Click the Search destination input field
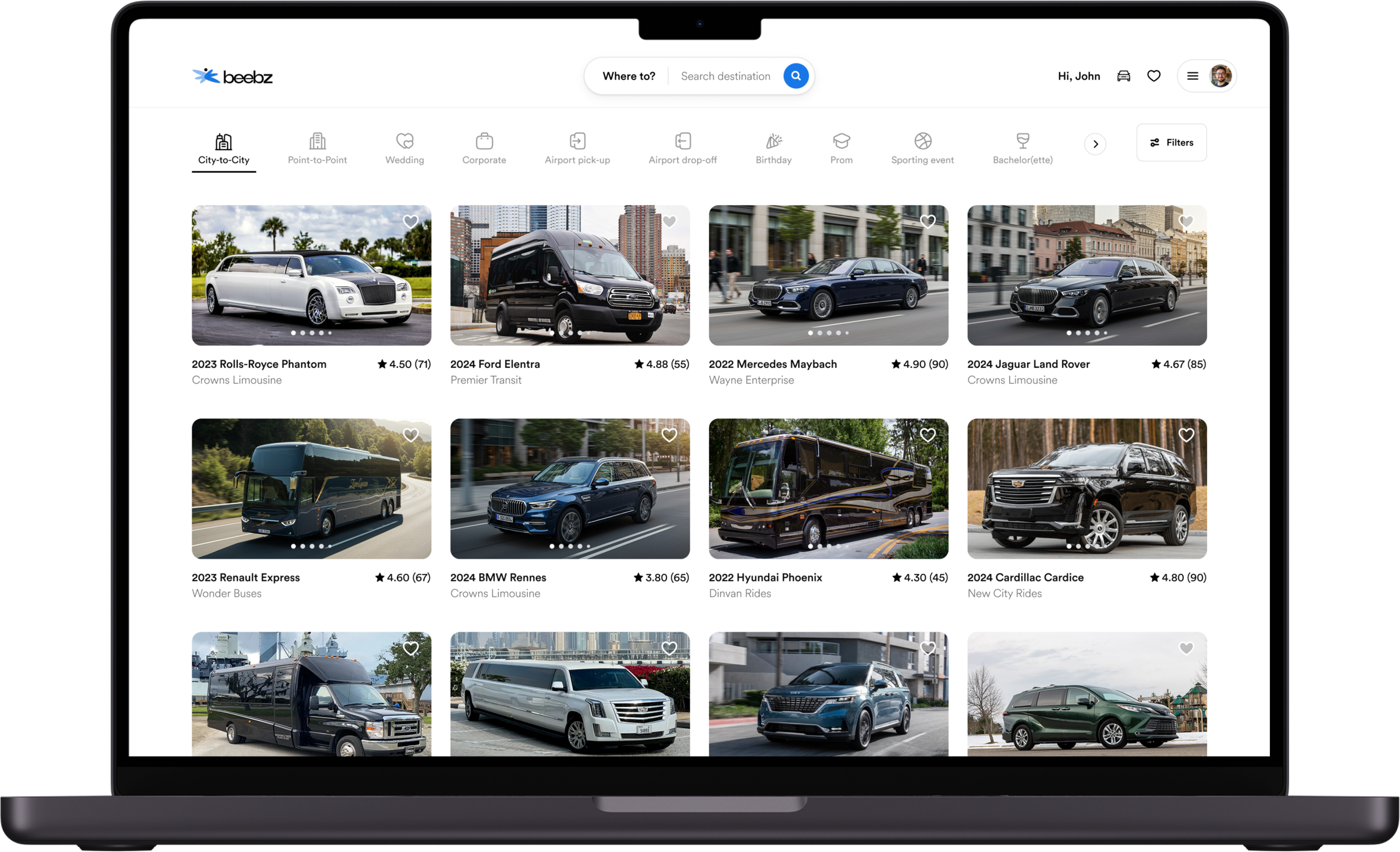 click(726, 76)
